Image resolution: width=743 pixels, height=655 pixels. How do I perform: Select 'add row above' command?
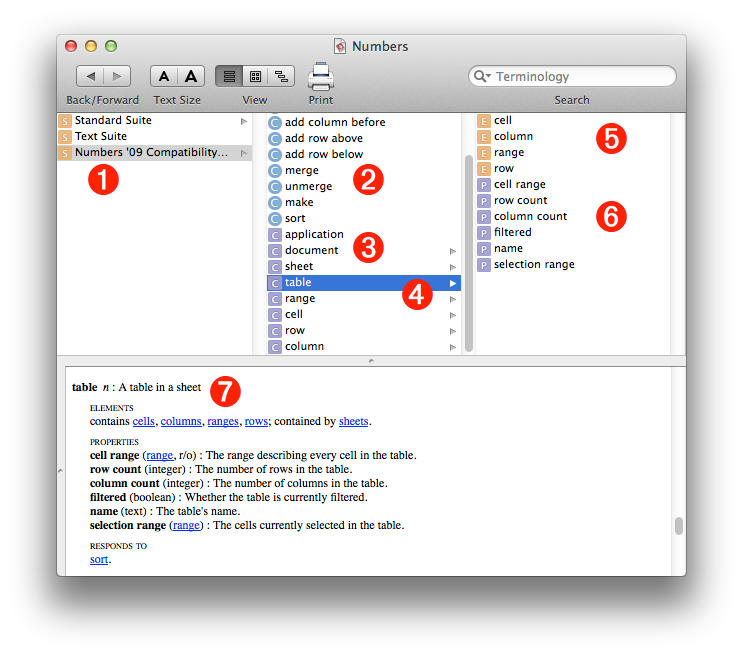pyautogui.click(x=363, y=138)
